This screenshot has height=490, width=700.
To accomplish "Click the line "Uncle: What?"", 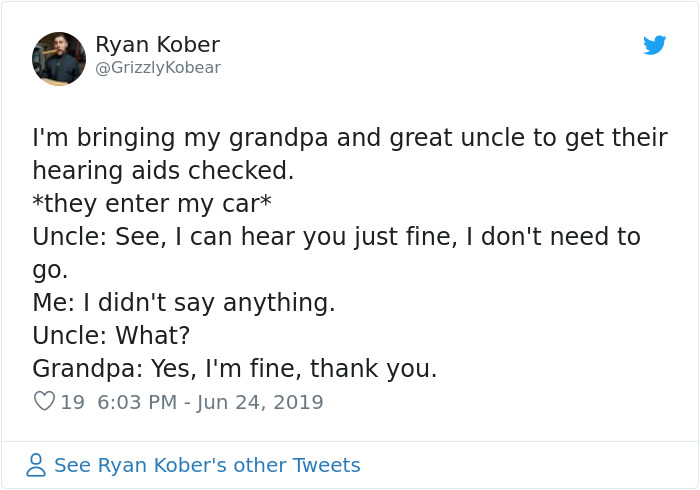I will 111,335.
